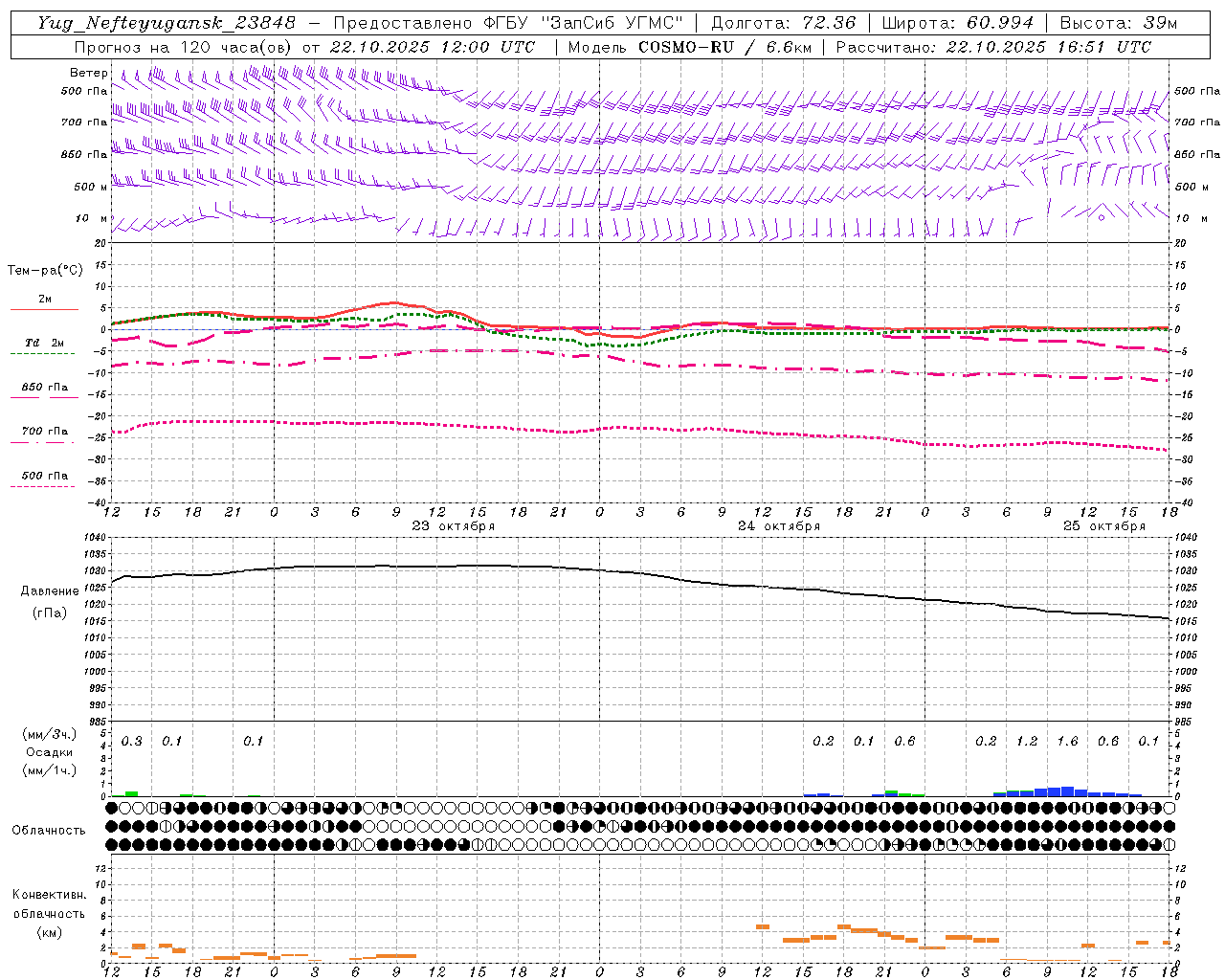Click the Td 2м dew point legend entry
The height and width of the screenshot is (980, 1225).
pos(44,343)
